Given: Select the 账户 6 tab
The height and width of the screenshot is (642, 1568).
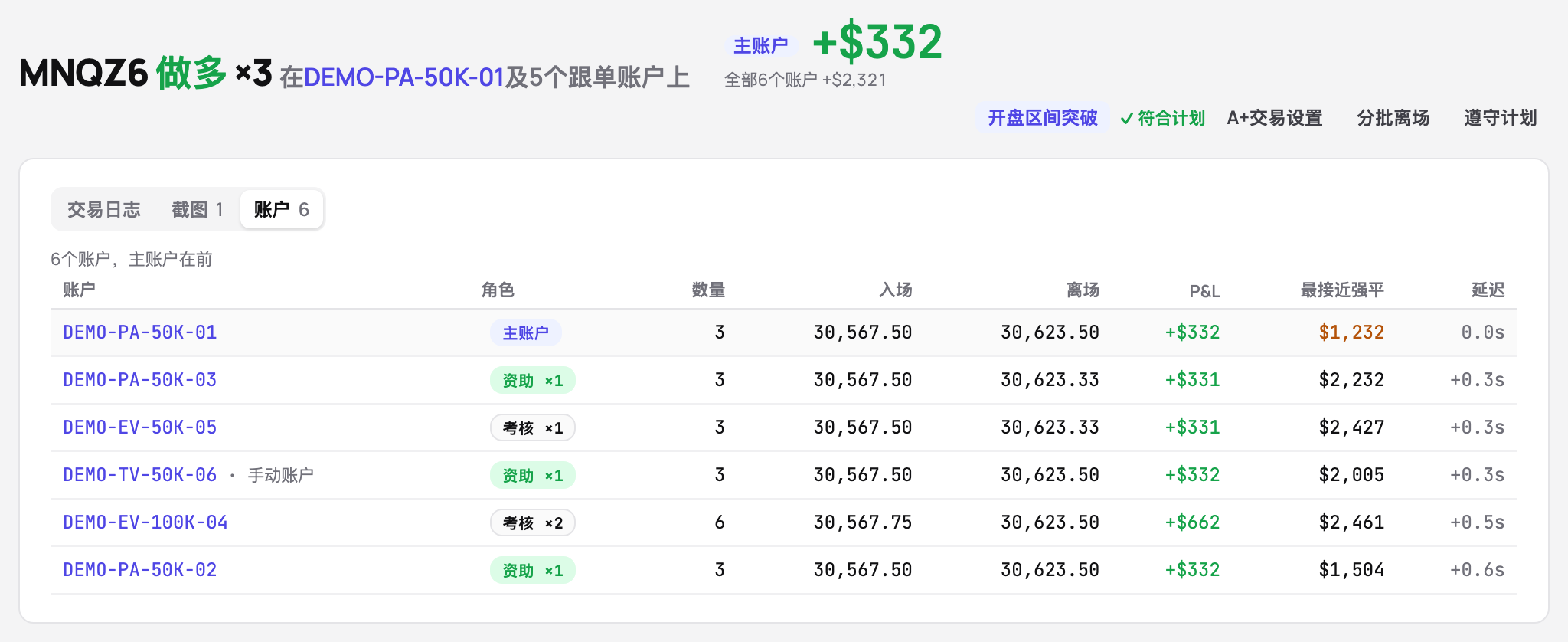Looking at the screenshot, I should pyautogui.click(x=282, y=210).
